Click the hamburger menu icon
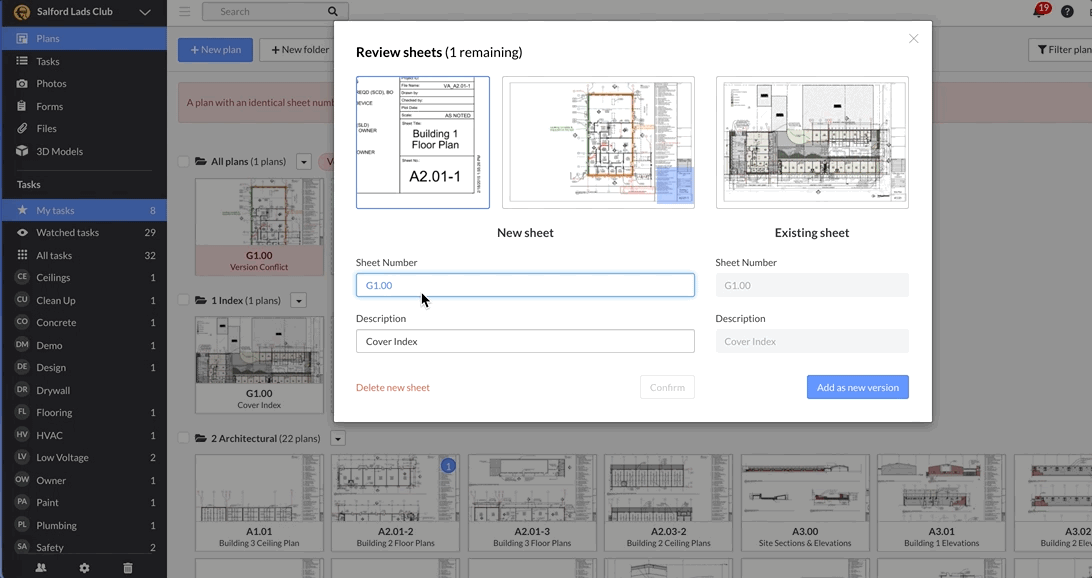 tap(185, 12)
